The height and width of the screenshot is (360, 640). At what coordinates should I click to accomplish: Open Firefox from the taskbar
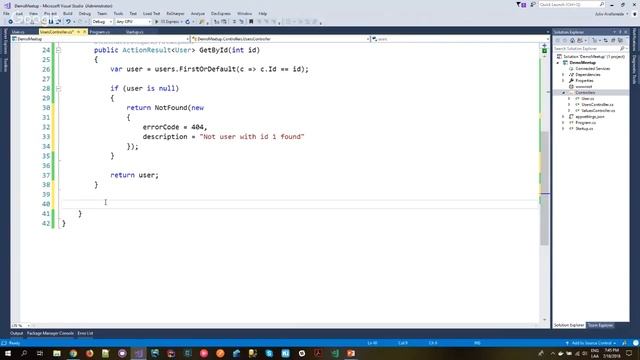tap(89, 353)
